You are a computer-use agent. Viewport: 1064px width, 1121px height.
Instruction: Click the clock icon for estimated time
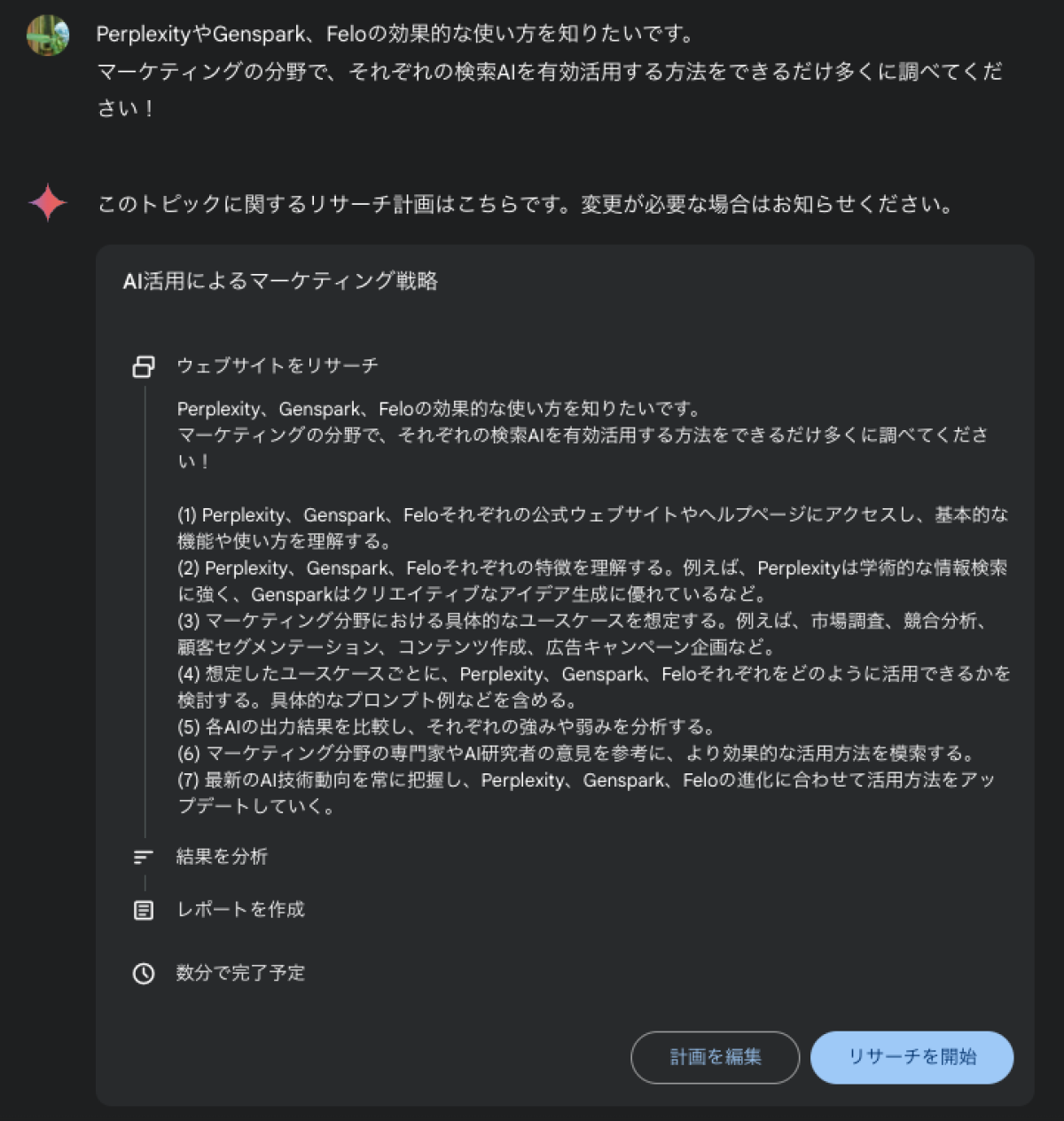[x=144, y=974]
